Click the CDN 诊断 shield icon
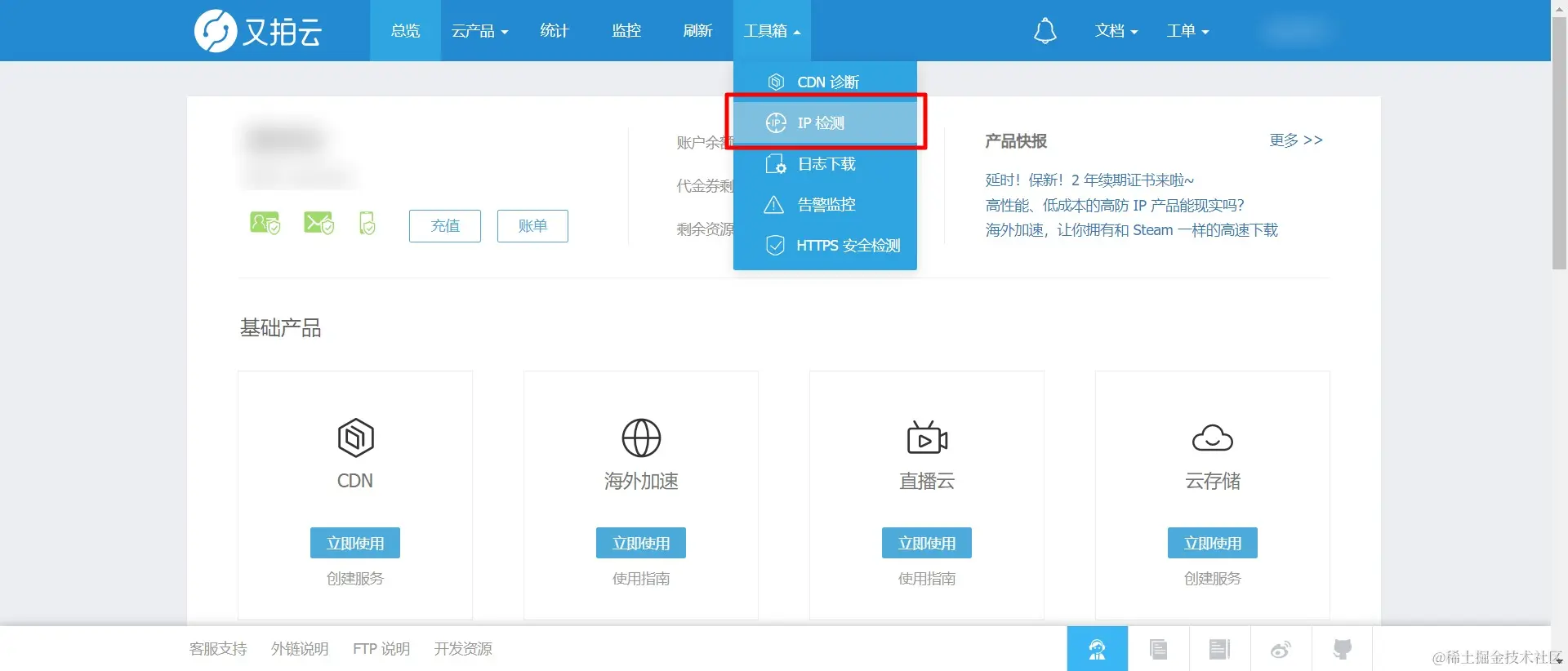The width and height of the screenshot is (1568, 671). 776,82
